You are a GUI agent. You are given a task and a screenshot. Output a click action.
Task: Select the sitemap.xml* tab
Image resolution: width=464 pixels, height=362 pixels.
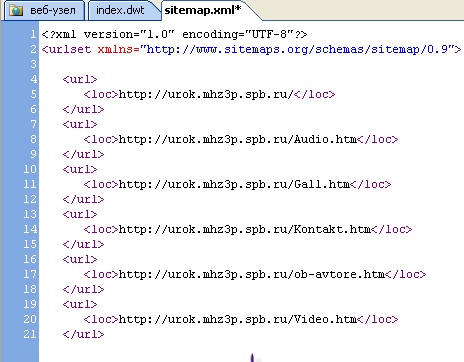[x=203, y=10]
